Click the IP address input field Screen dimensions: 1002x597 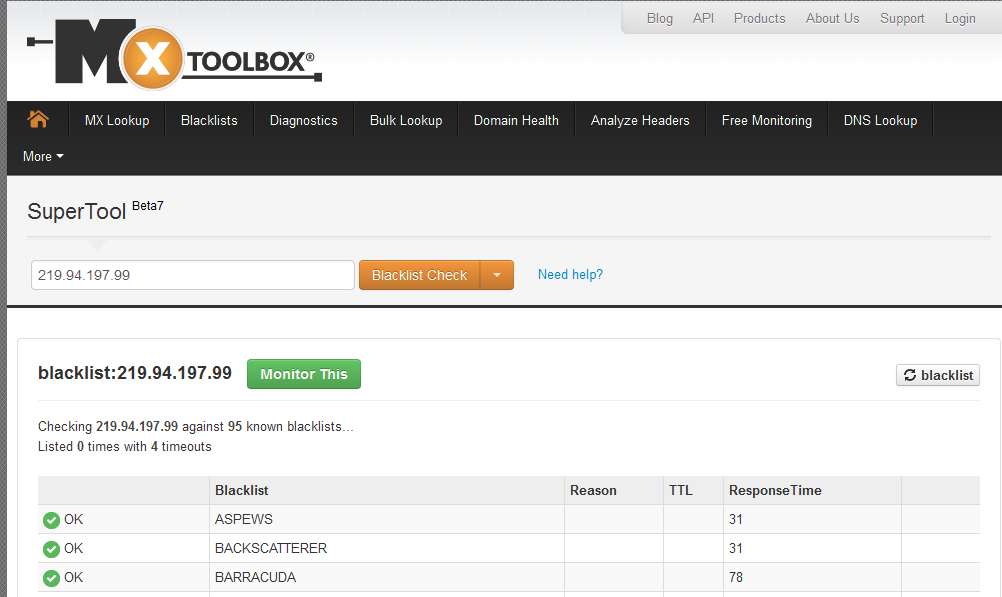(x=192, y=275)
